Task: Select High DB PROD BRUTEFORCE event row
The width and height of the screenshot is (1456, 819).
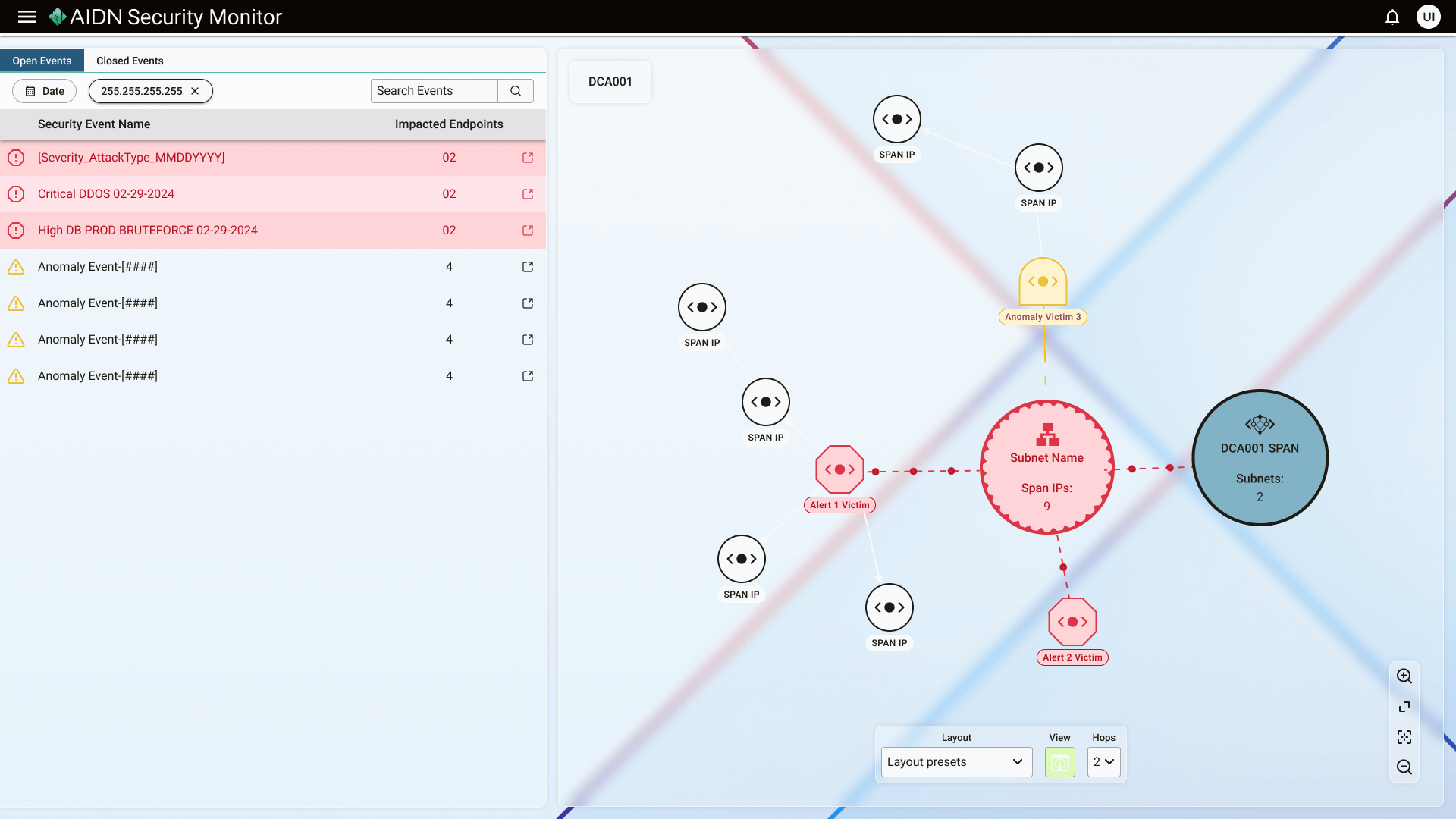Action: [148, 231]
